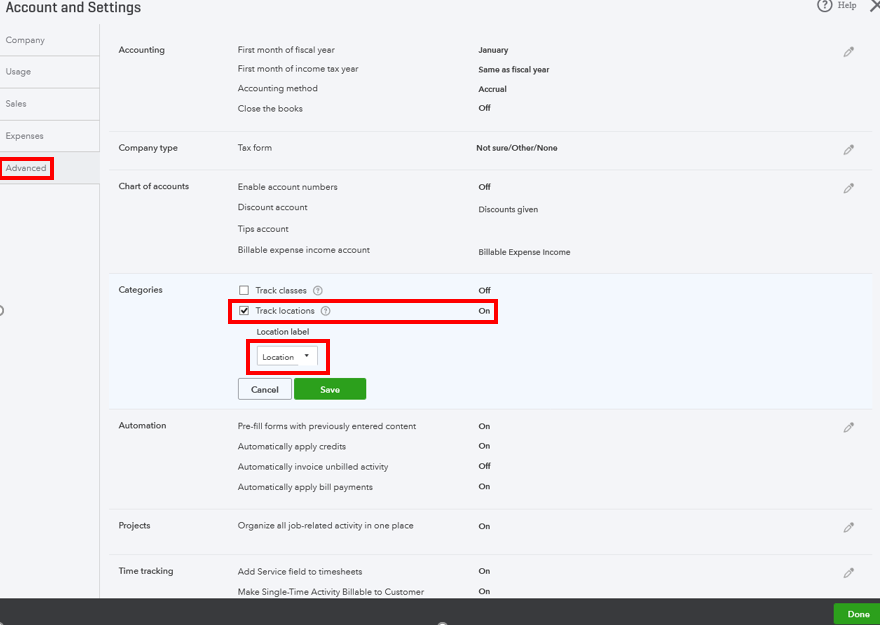Switch to the Company tab

(25, 40)
